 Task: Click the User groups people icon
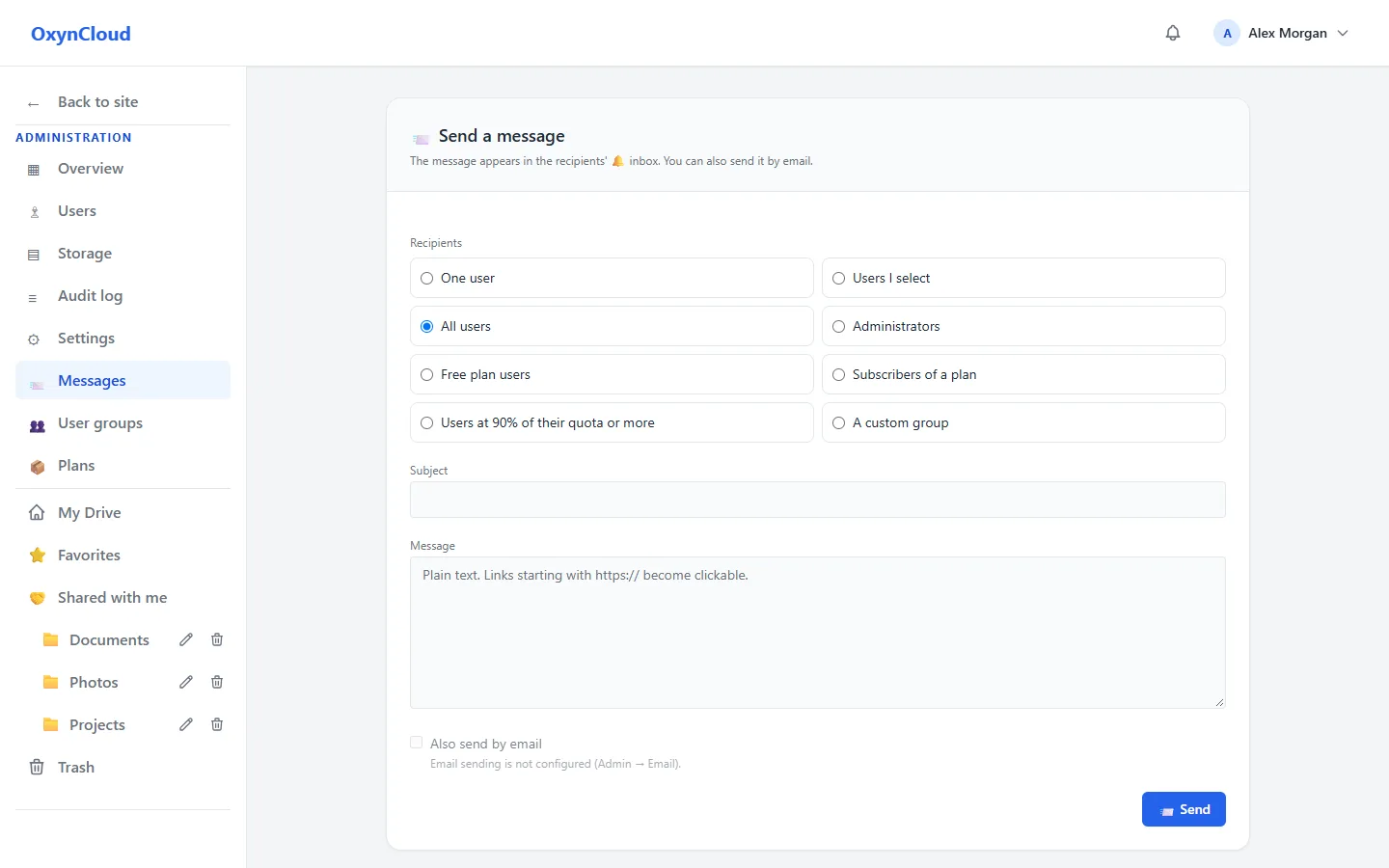pyautogui.click(x=38, y=425)
